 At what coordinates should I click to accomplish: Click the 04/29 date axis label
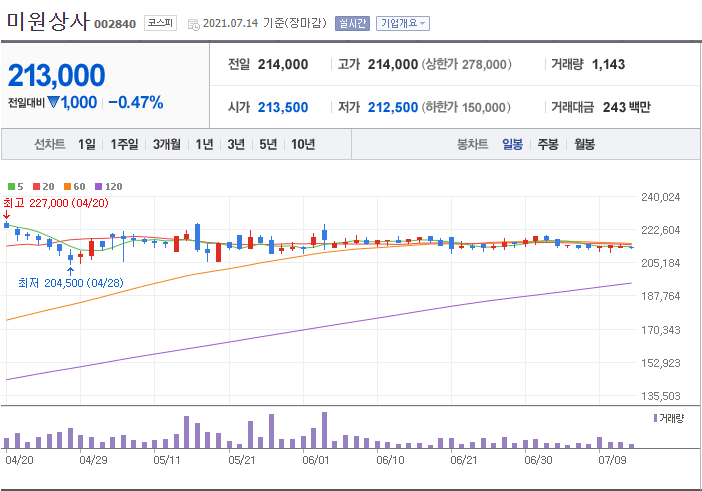[93, 460]
